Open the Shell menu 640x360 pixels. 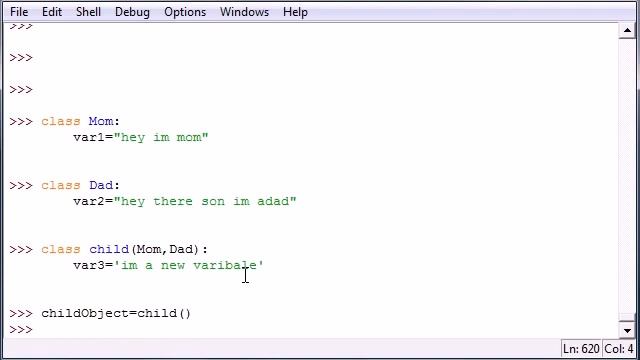click(88, 12)
